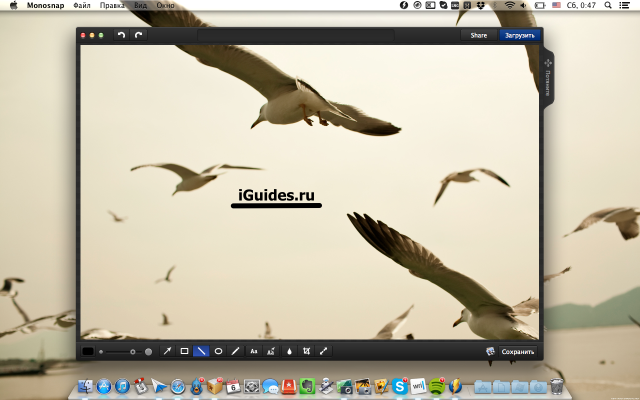The height and width of the screenshot is (400, 640).
Task: Select the highlighted Line tool
Action: click(201, 351)
